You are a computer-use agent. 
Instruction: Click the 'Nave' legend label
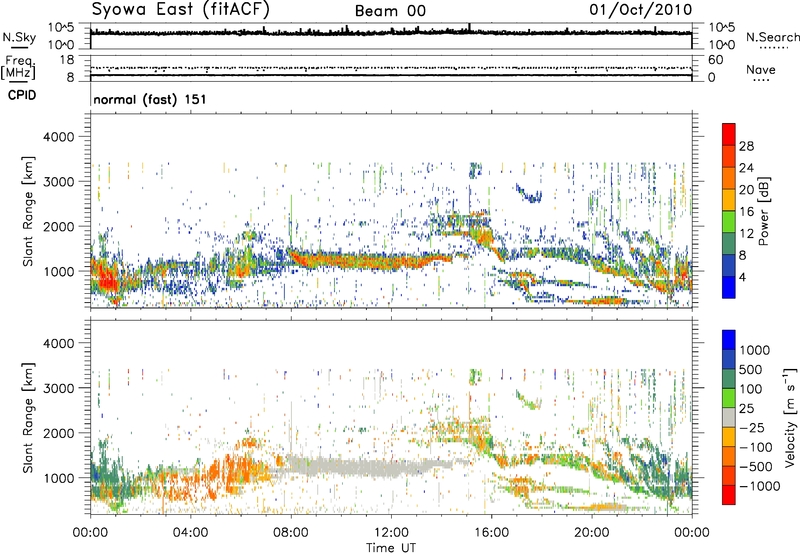(761, 69)
